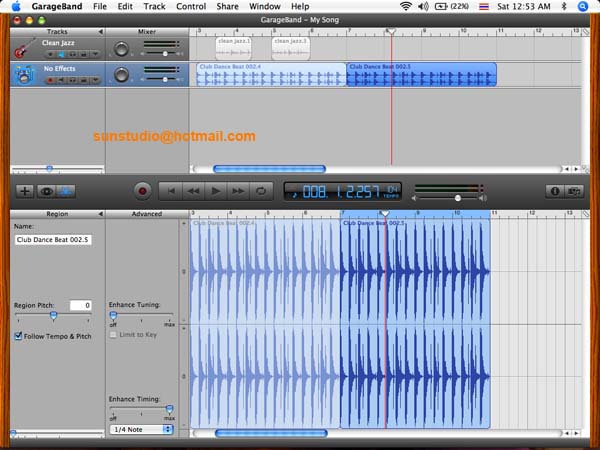Enable recording on Clean Jazz track
Image resolution: width=600 pixels, height=450 pixels.
pyautogui.click(x=50, y=54)
